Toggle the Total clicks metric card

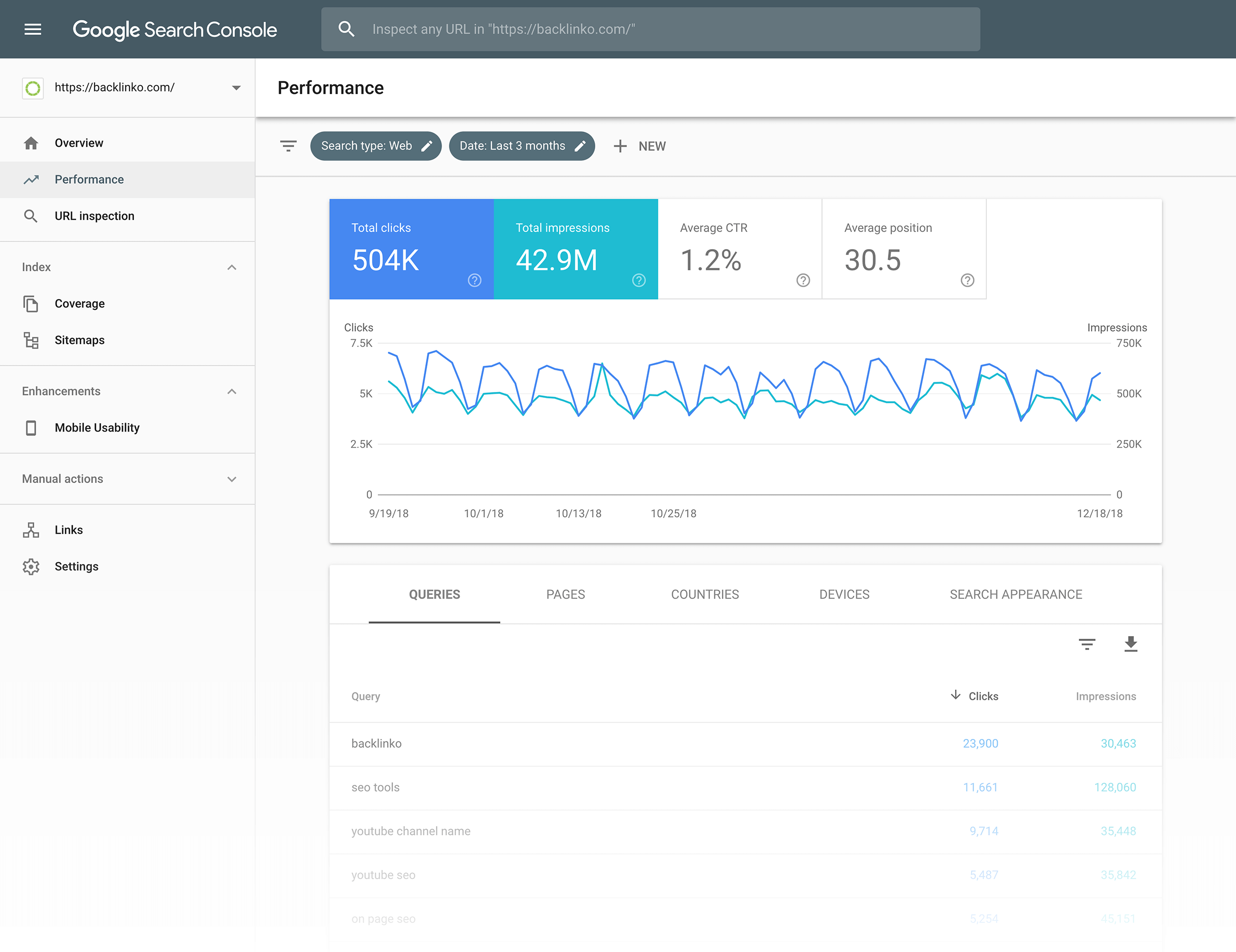point(411,249)
